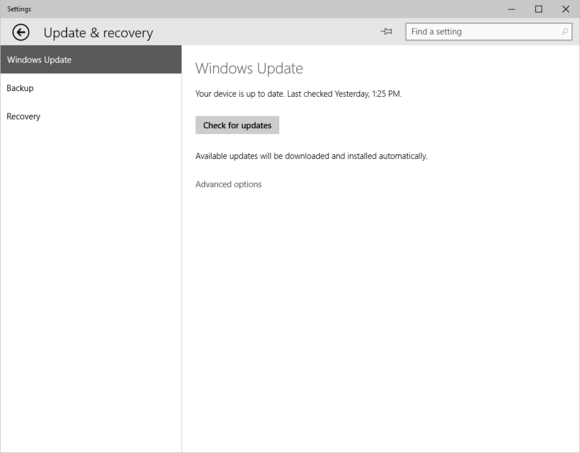Pin this settings page with pushpin icon
580x453 pixels.
point(387,31)
